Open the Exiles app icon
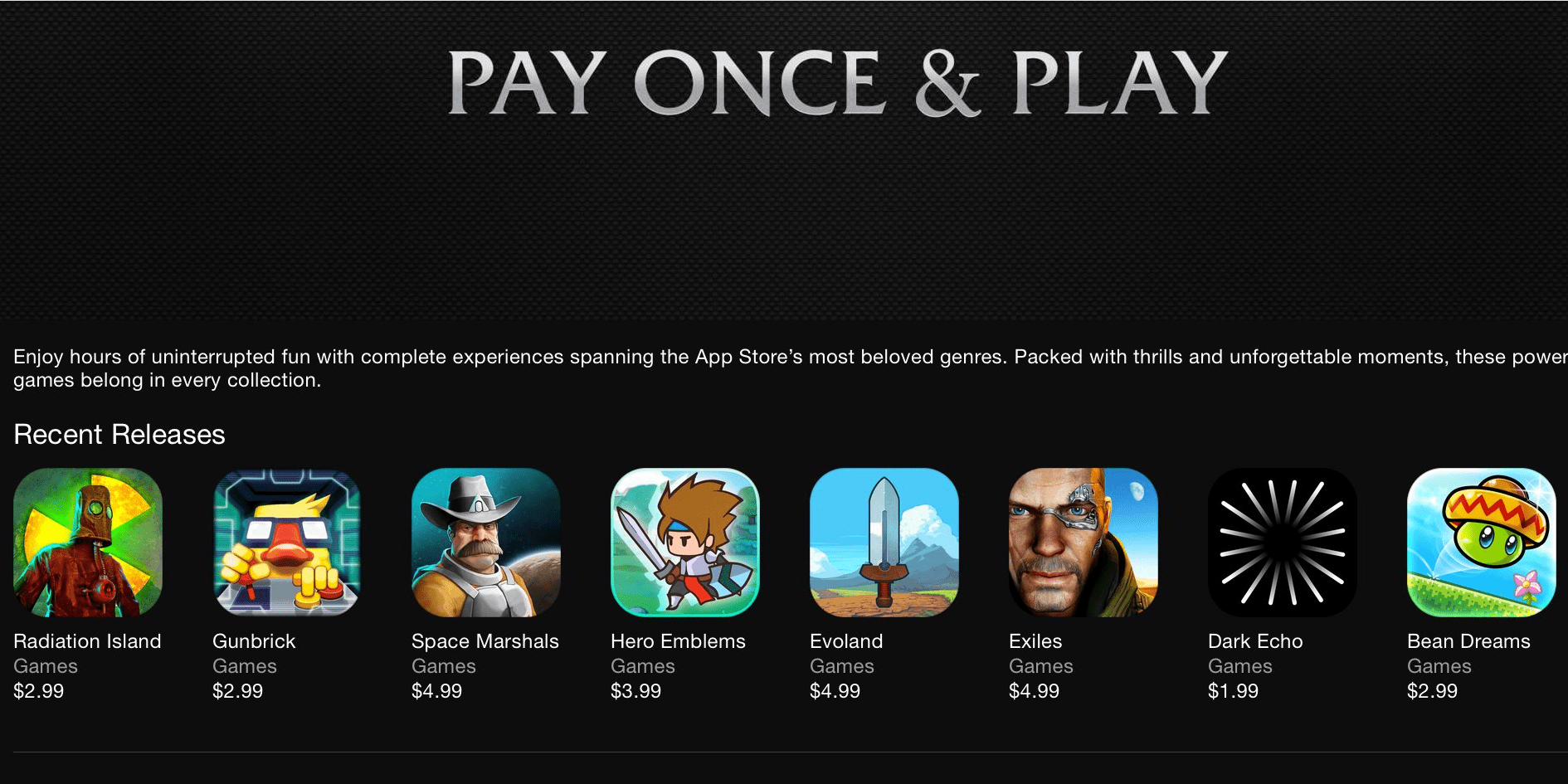The width and height of the screenshot is (1568, 784). pos(1083,543)
